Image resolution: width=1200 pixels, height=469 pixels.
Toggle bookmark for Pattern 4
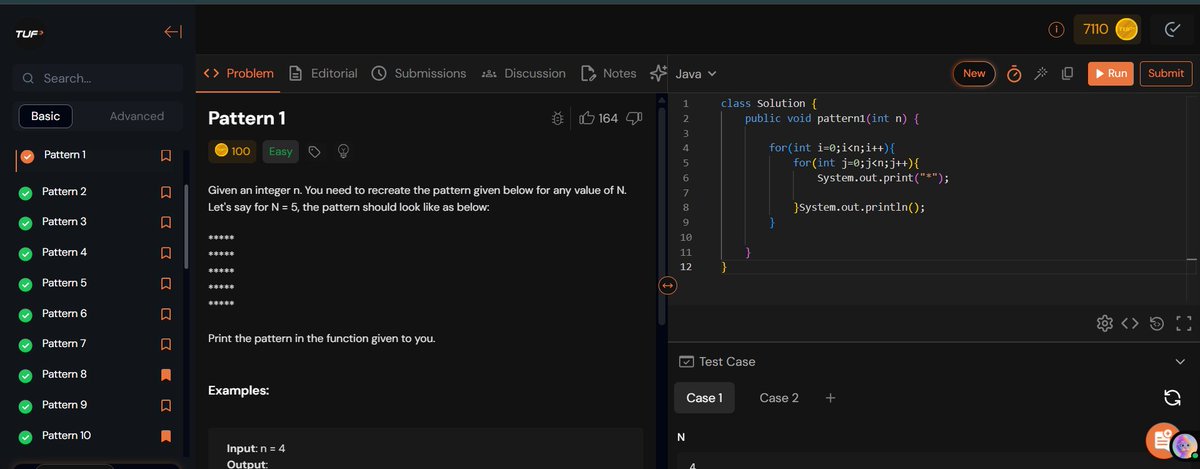(x=166, y=253)
